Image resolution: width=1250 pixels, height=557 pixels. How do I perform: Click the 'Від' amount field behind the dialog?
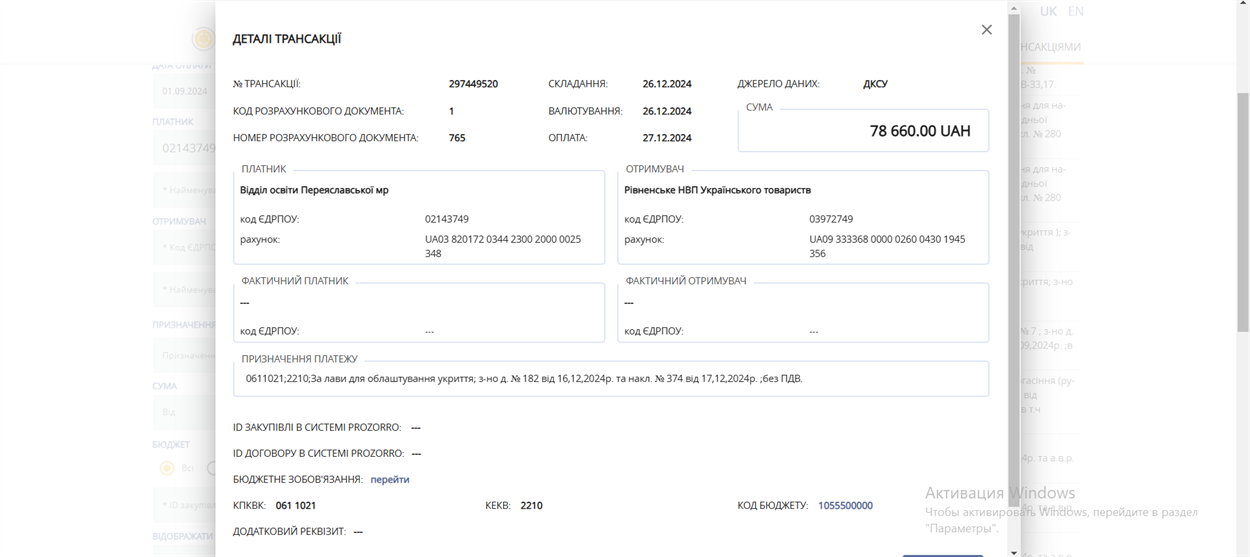point(184,412)
